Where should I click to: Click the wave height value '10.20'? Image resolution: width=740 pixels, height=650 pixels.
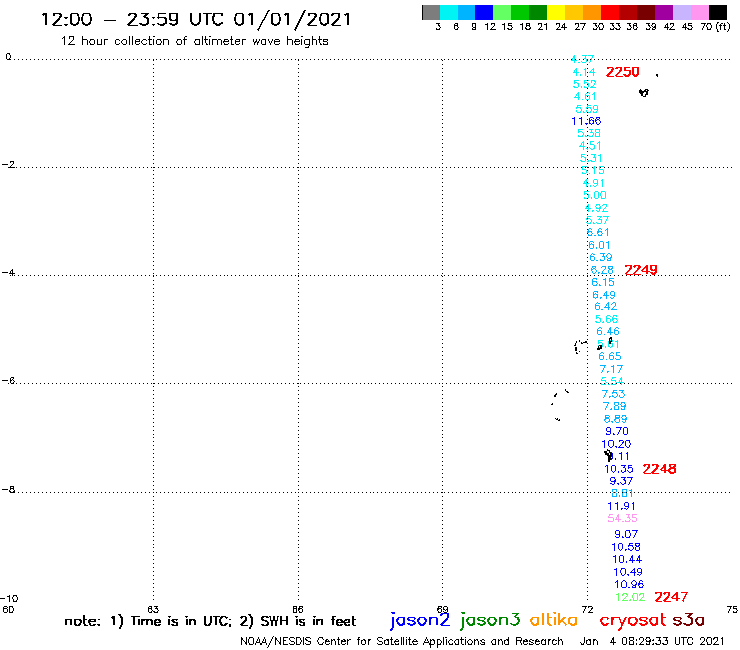tap(616, 444)
